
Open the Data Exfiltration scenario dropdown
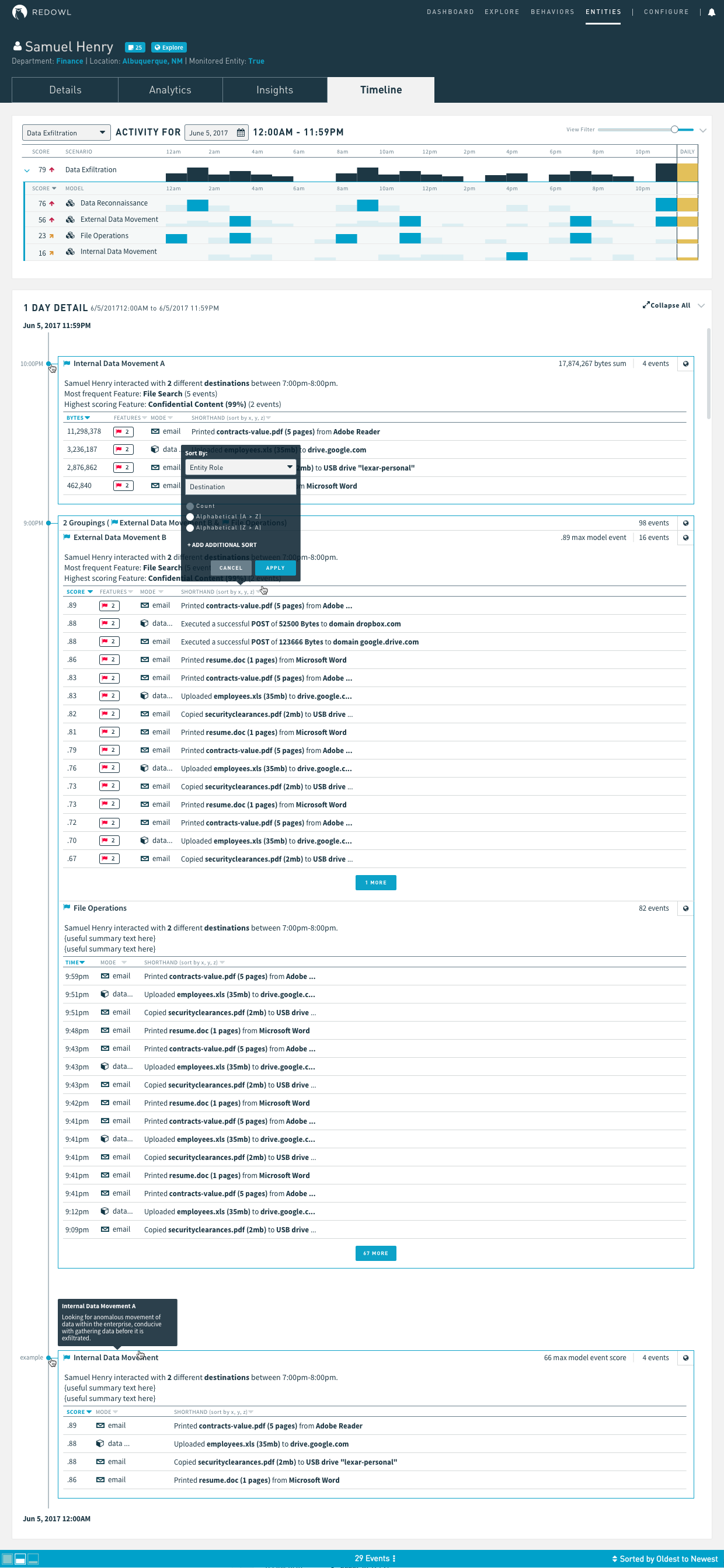point(67,133)
